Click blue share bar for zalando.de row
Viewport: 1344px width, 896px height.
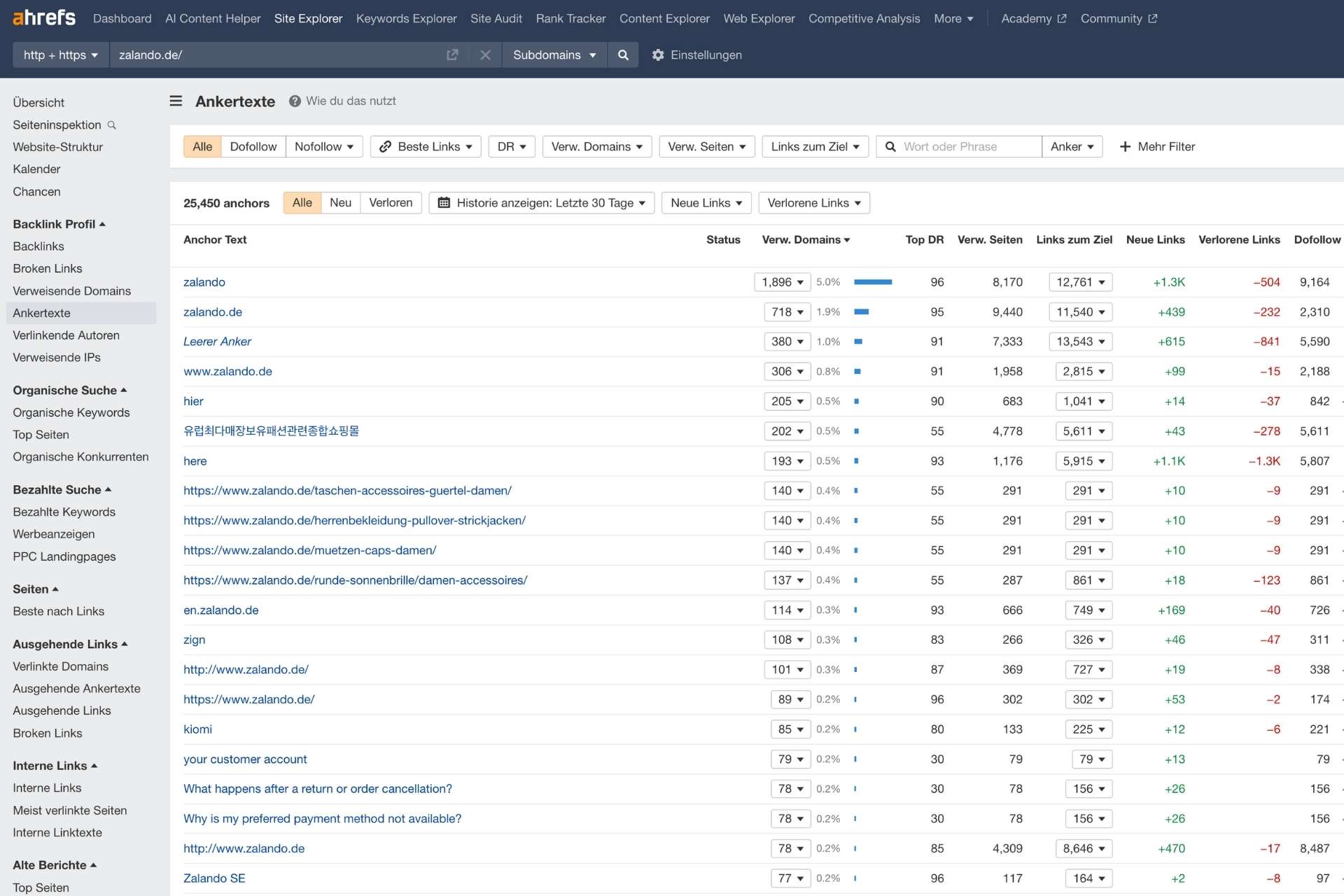point(862,311)
